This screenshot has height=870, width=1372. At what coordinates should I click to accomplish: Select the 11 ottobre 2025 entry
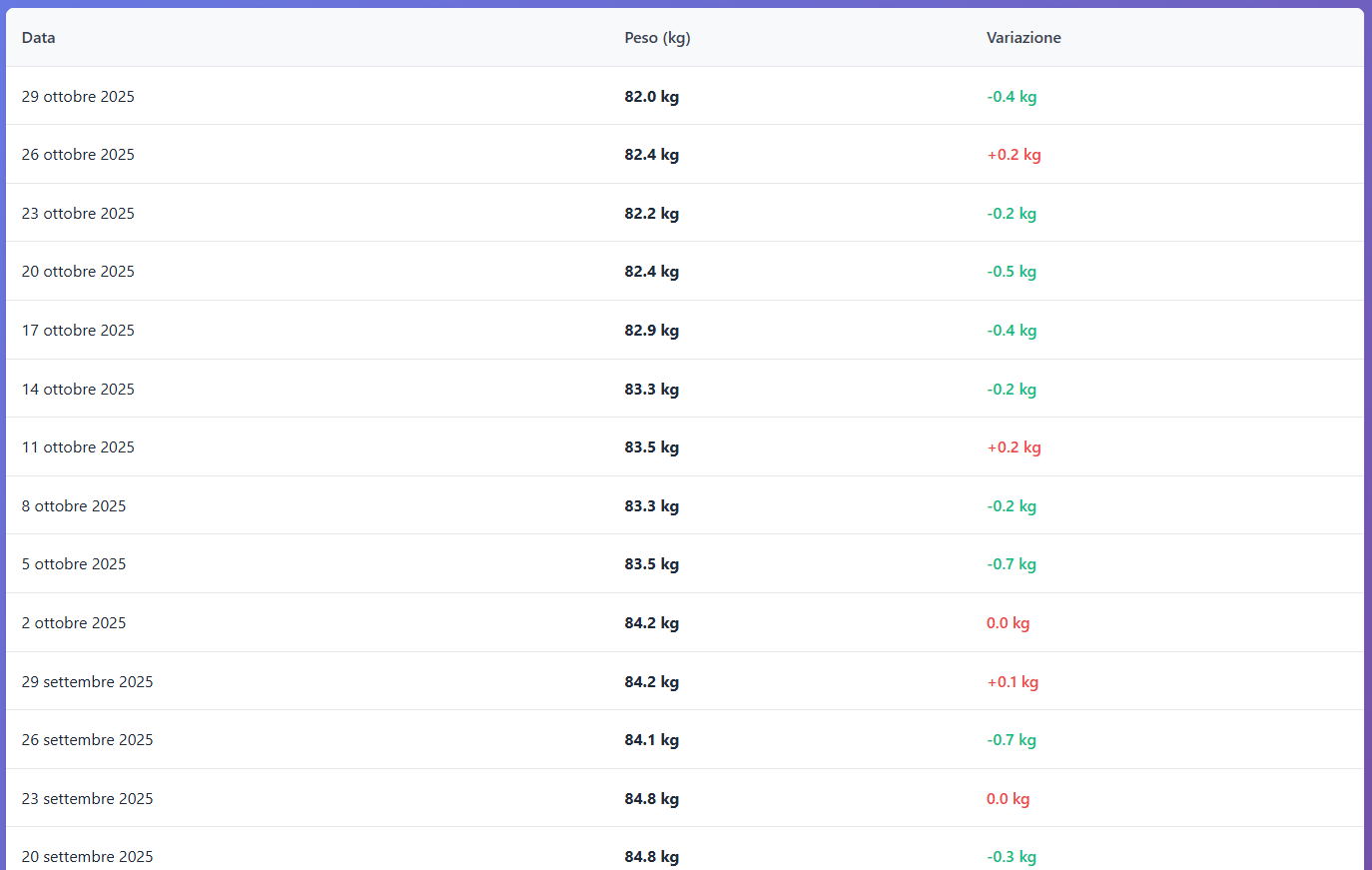(x=78, y=446)
